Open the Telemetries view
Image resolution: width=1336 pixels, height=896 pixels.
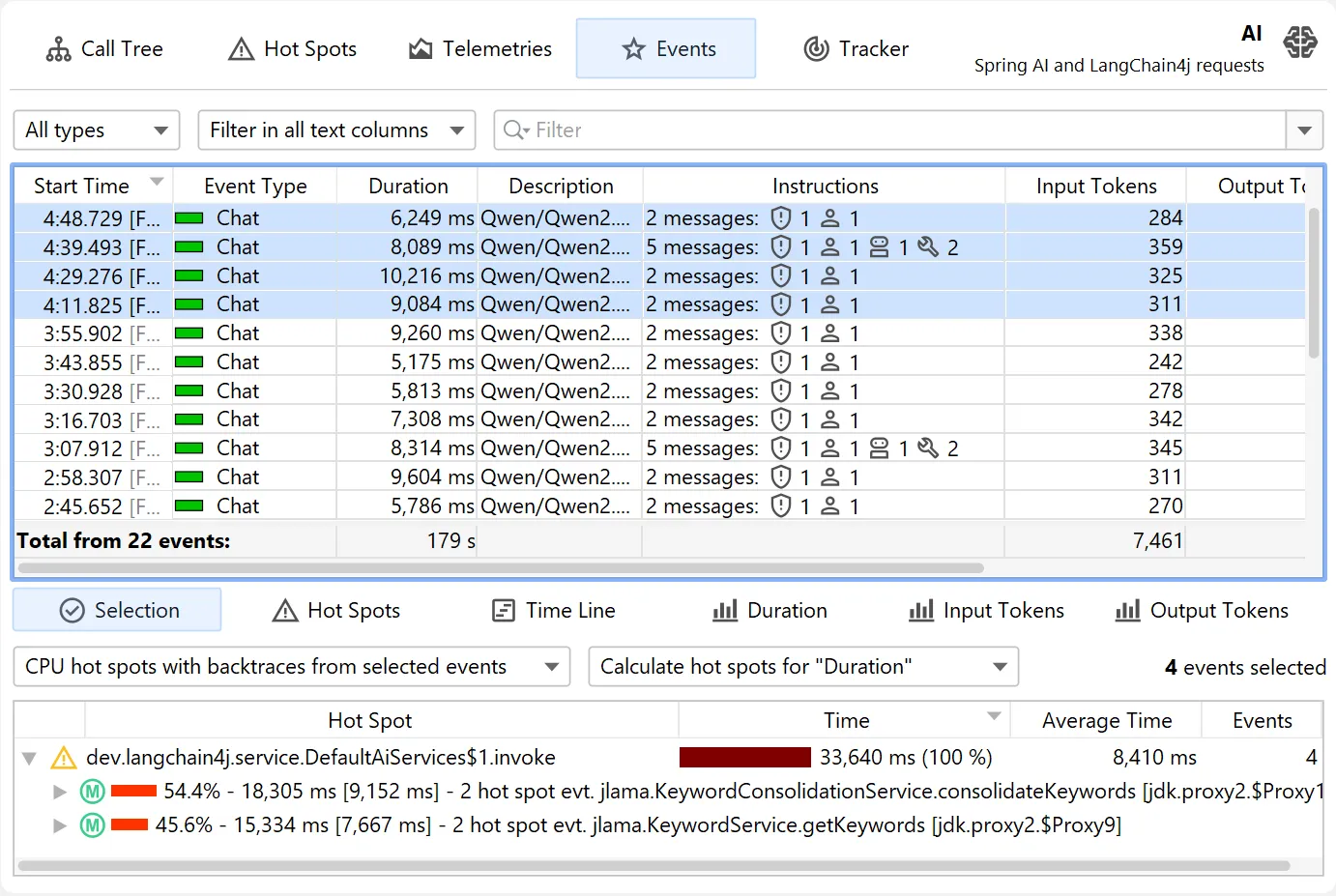[480, 48]
